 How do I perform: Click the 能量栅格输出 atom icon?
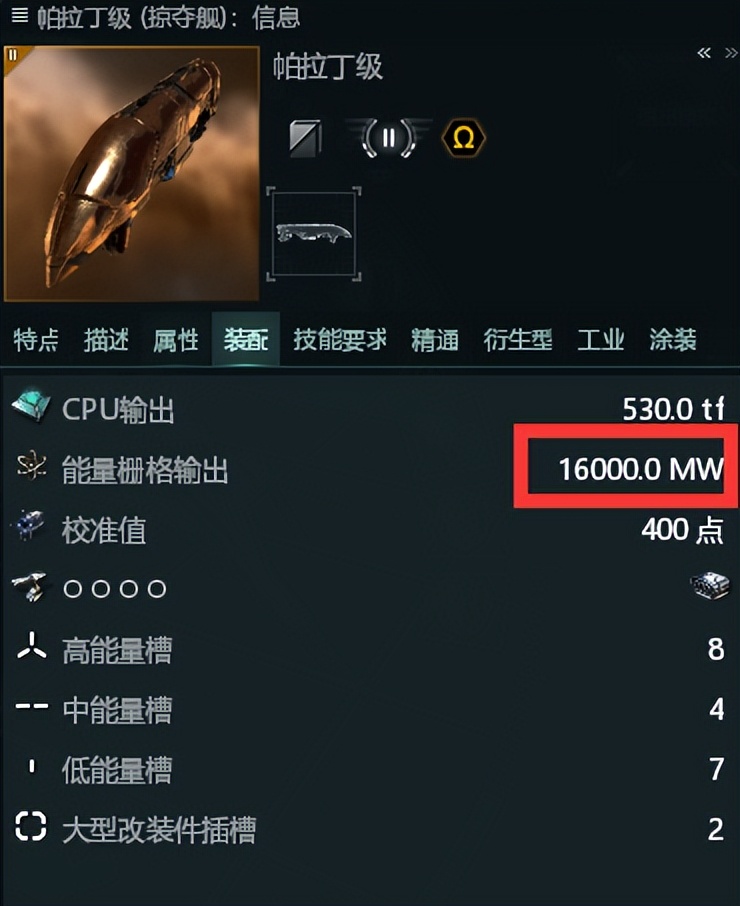(x=31, y=467)
